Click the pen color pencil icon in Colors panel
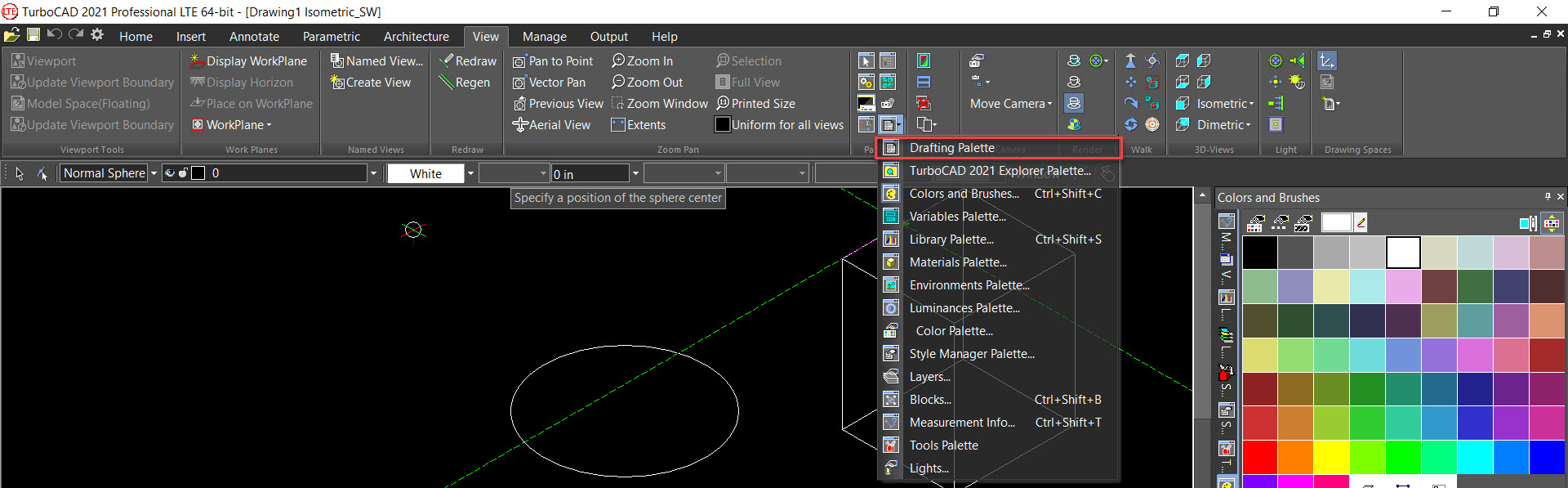This screenshot has height=488, width=1568. (1361, 222)
